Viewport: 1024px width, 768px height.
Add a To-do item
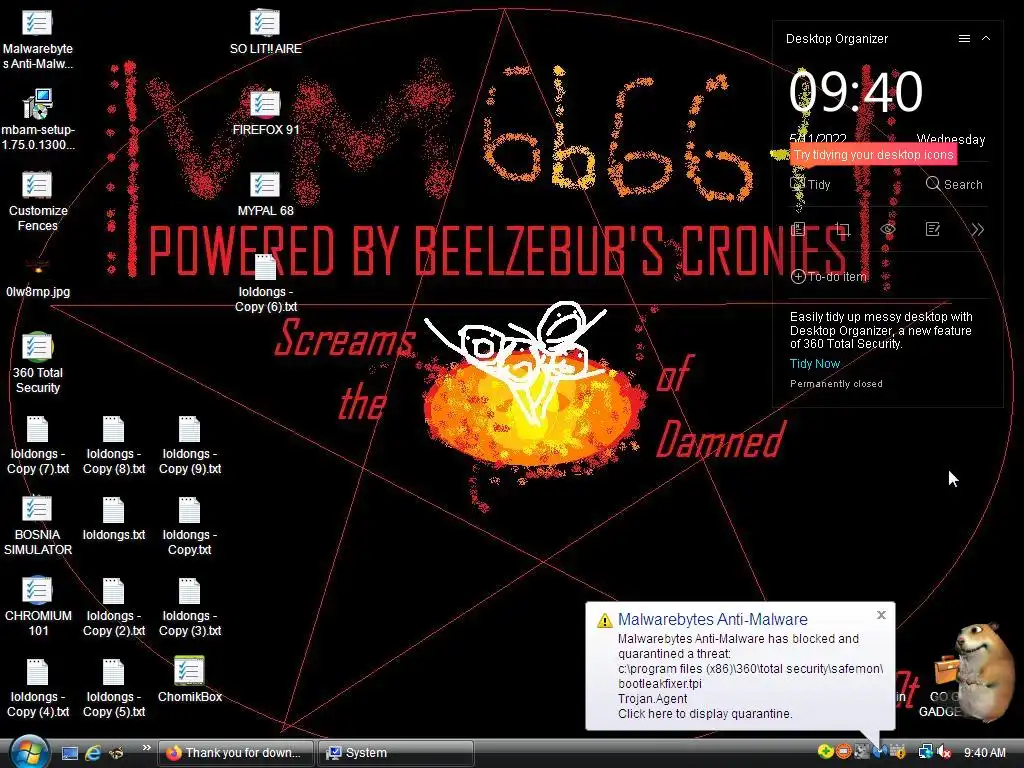coord(829,277)
